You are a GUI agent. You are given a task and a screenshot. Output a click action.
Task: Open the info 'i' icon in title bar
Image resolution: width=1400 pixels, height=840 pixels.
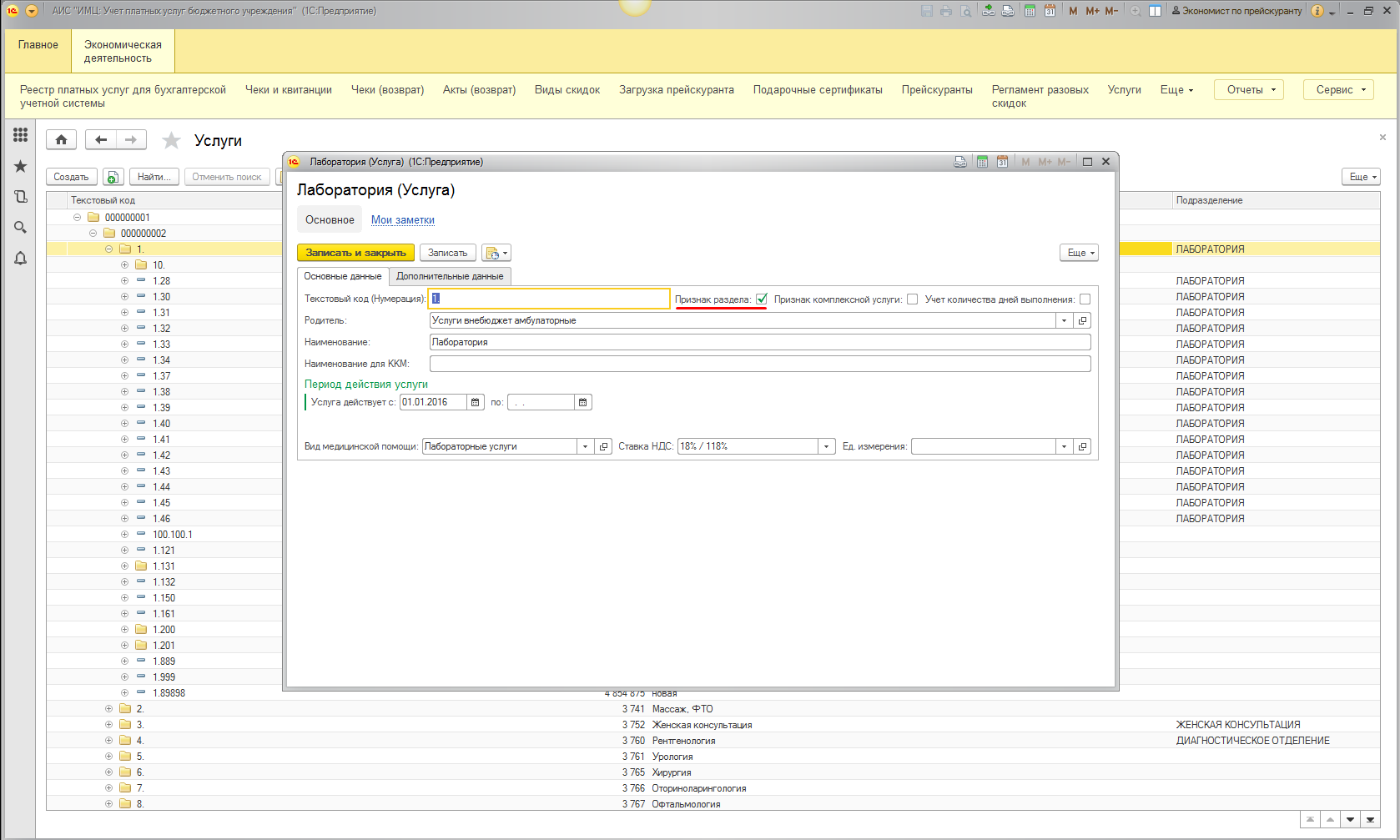1317,11
